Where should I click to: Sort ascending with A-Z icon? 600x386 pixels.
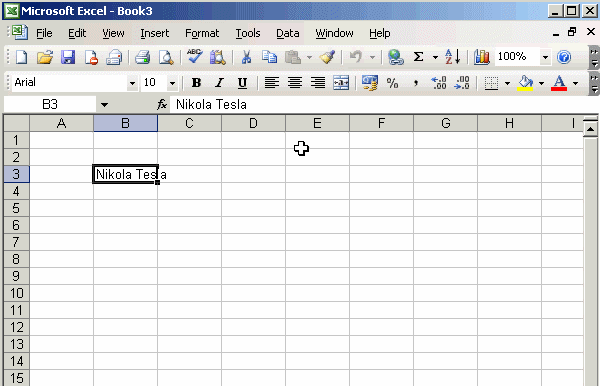click(453, 57)
